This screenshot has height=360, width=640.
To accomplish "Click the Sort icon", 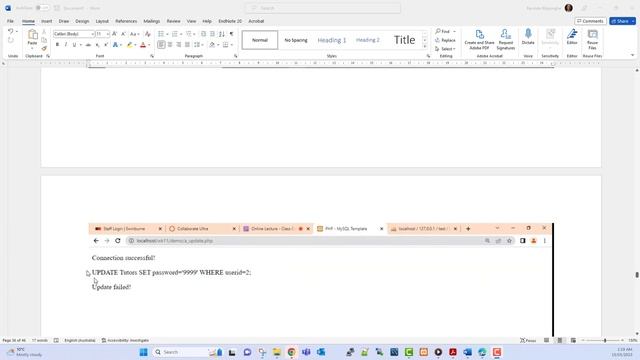I will (222, 34).
